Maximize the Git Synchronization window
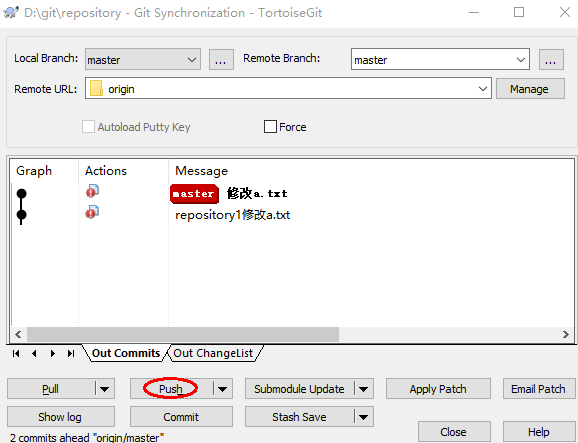The width and height of the screenshot is (578, 443). [x=519, y=12]
